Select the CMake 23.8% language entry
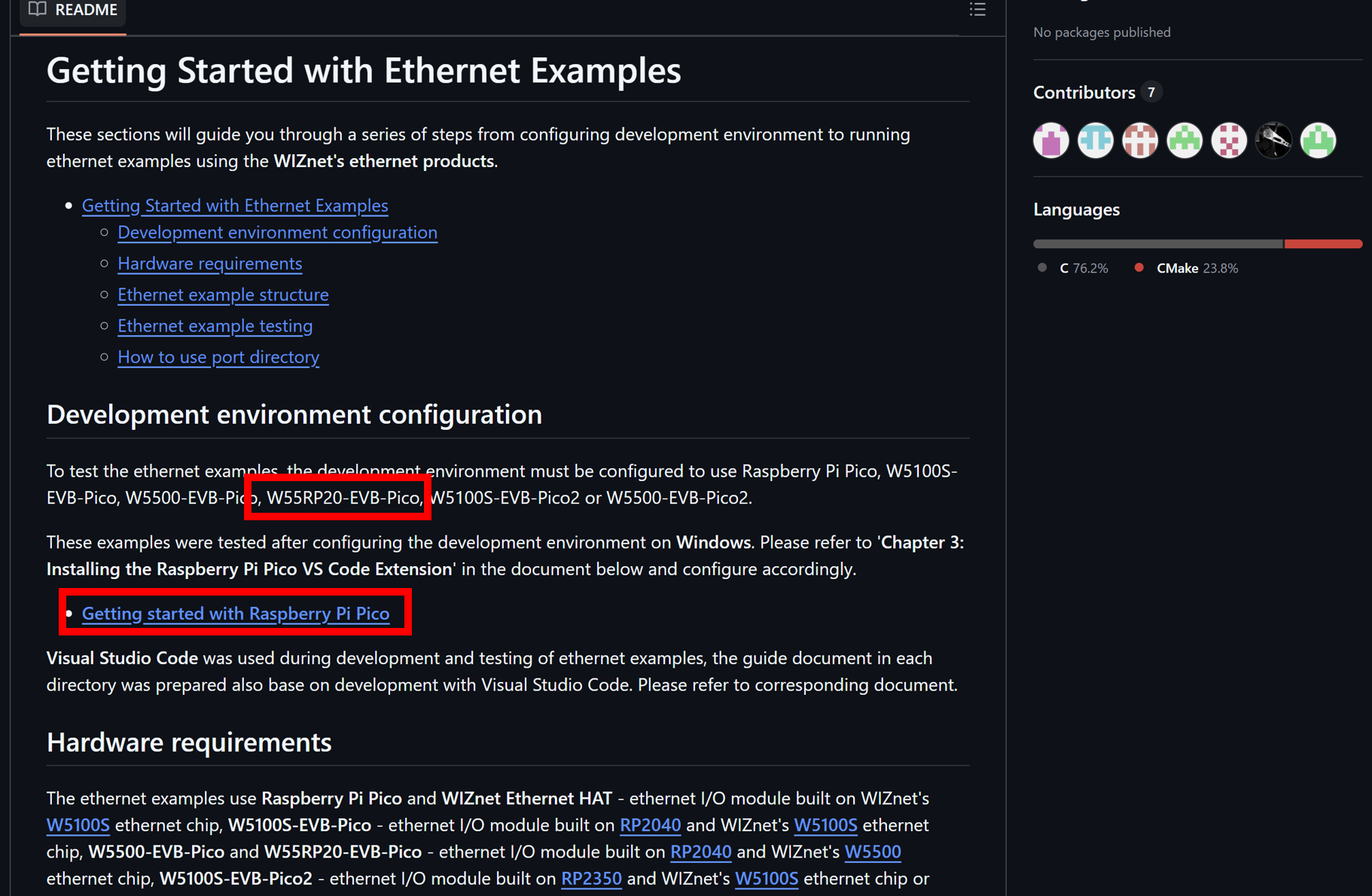This screenshot has height=896, width=1372. [x=1187, y=268]
